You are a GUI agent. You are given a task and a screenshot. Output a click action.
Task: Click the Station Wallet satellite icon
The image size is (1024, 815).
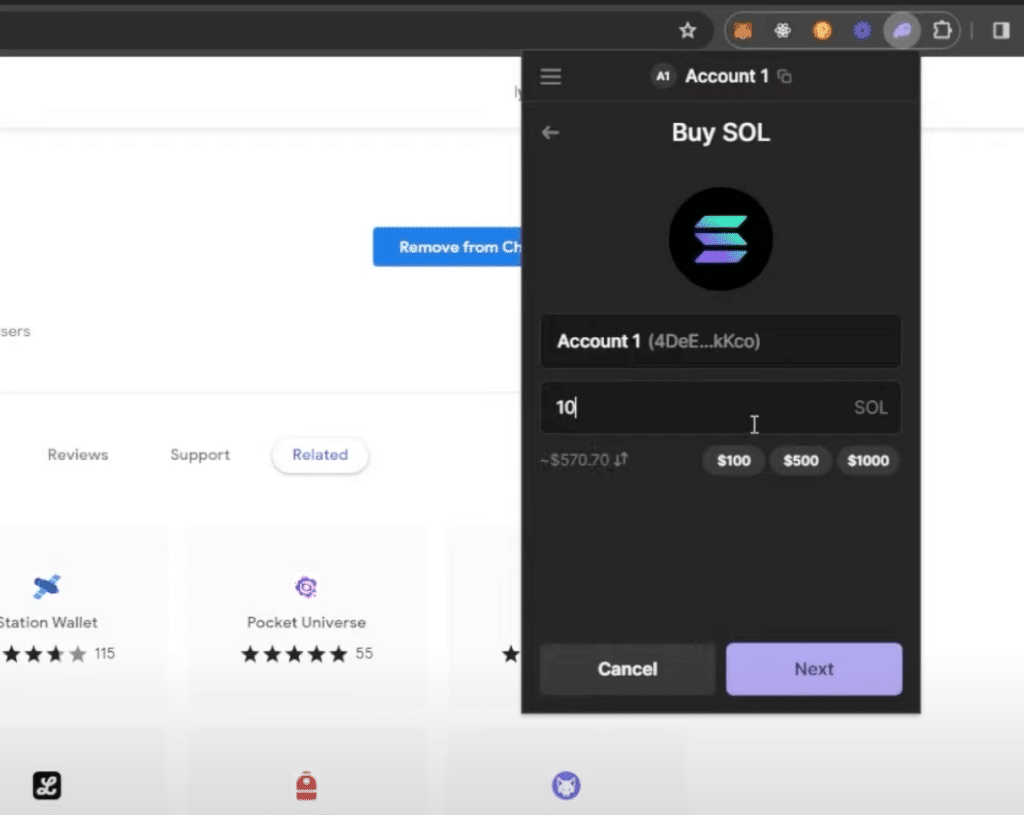point(46,586)
